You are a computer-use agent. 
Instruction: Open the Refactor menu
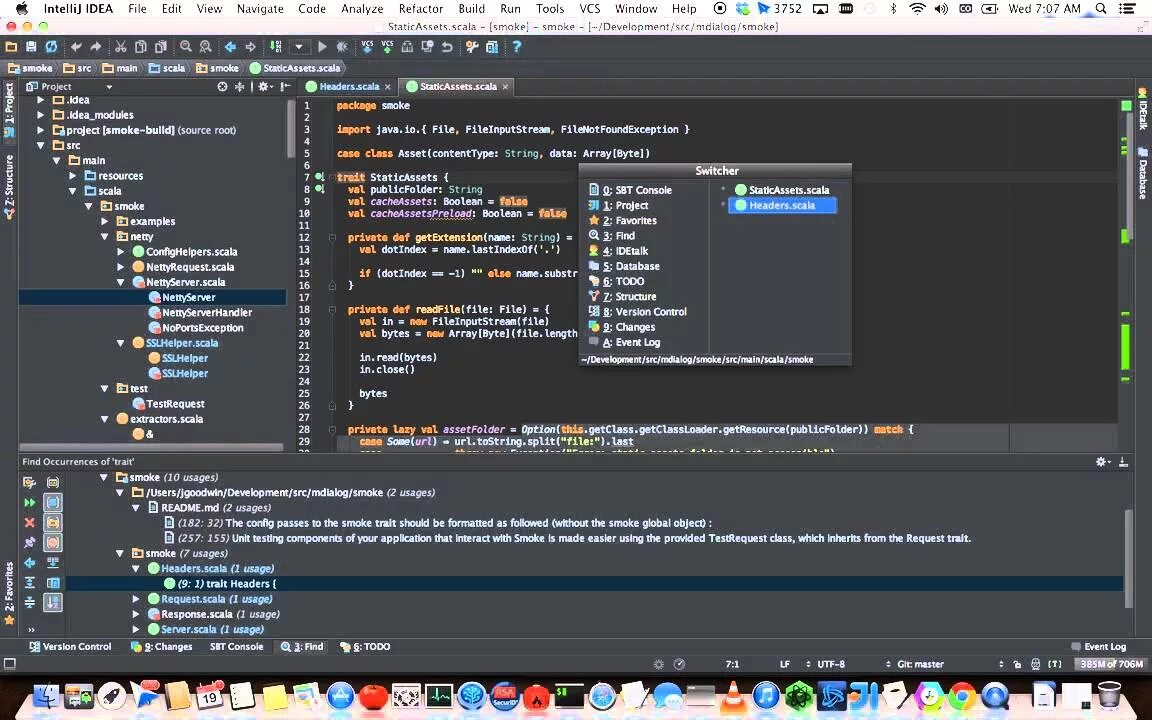[420, 9]
